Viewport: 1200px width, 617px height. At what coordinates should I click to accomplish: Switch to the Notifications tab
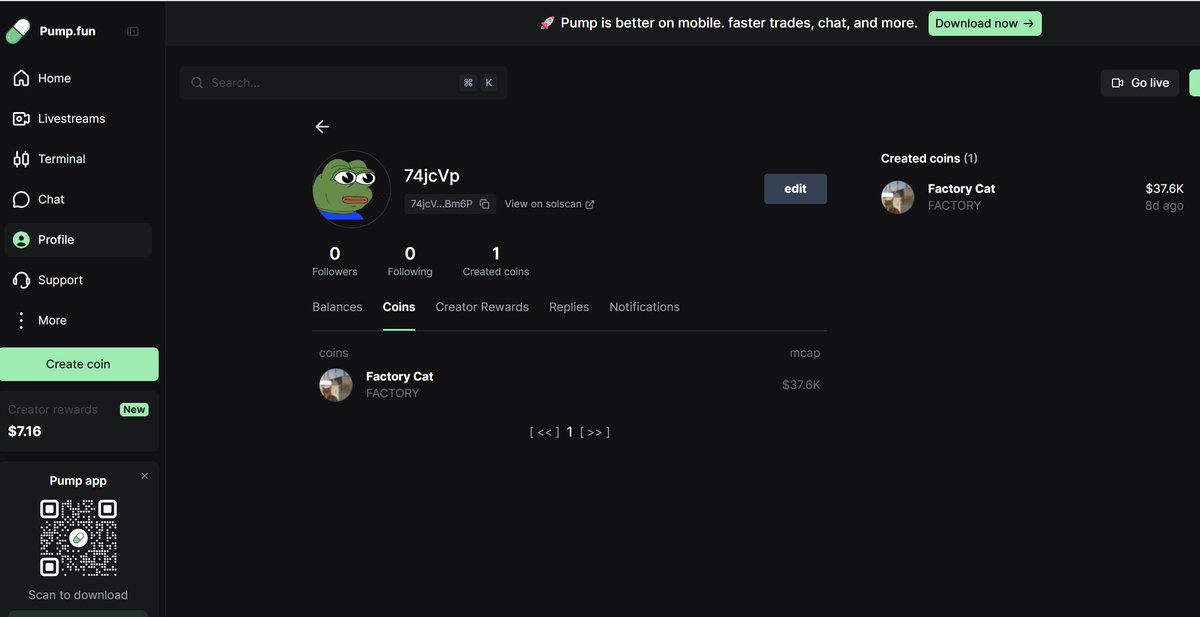644,307
